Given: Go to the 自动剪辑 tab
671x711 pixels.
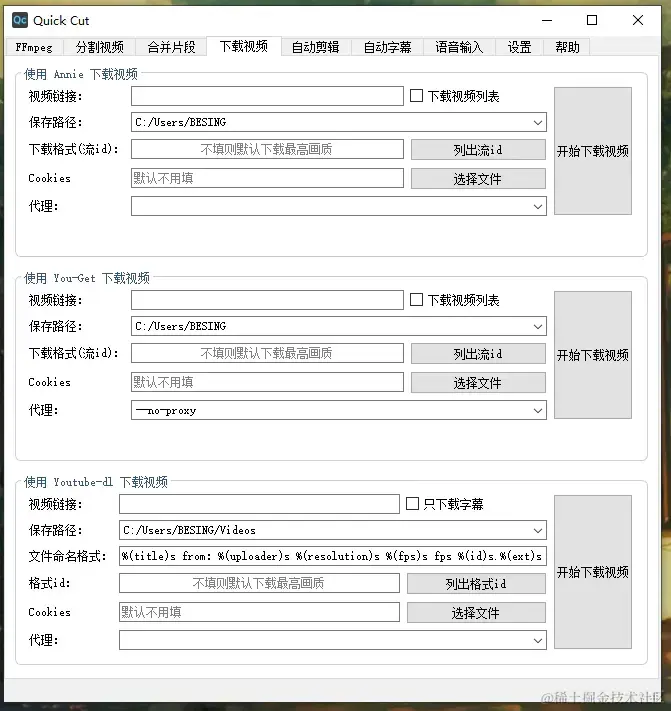Looking at the screenshot, I should click(x=315, y=47).
